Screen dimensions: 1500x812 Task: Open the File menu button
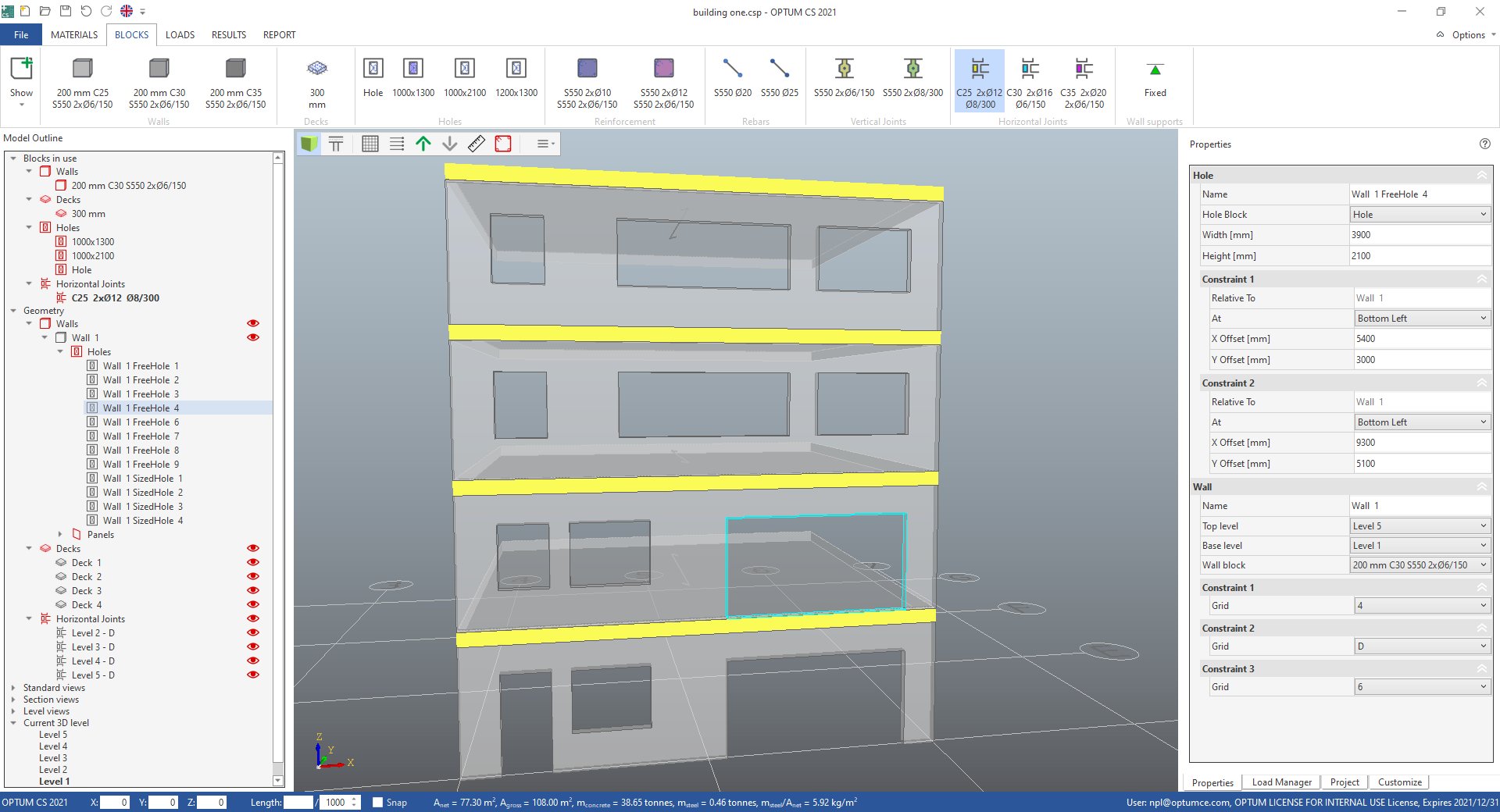(x=21, y=35)
